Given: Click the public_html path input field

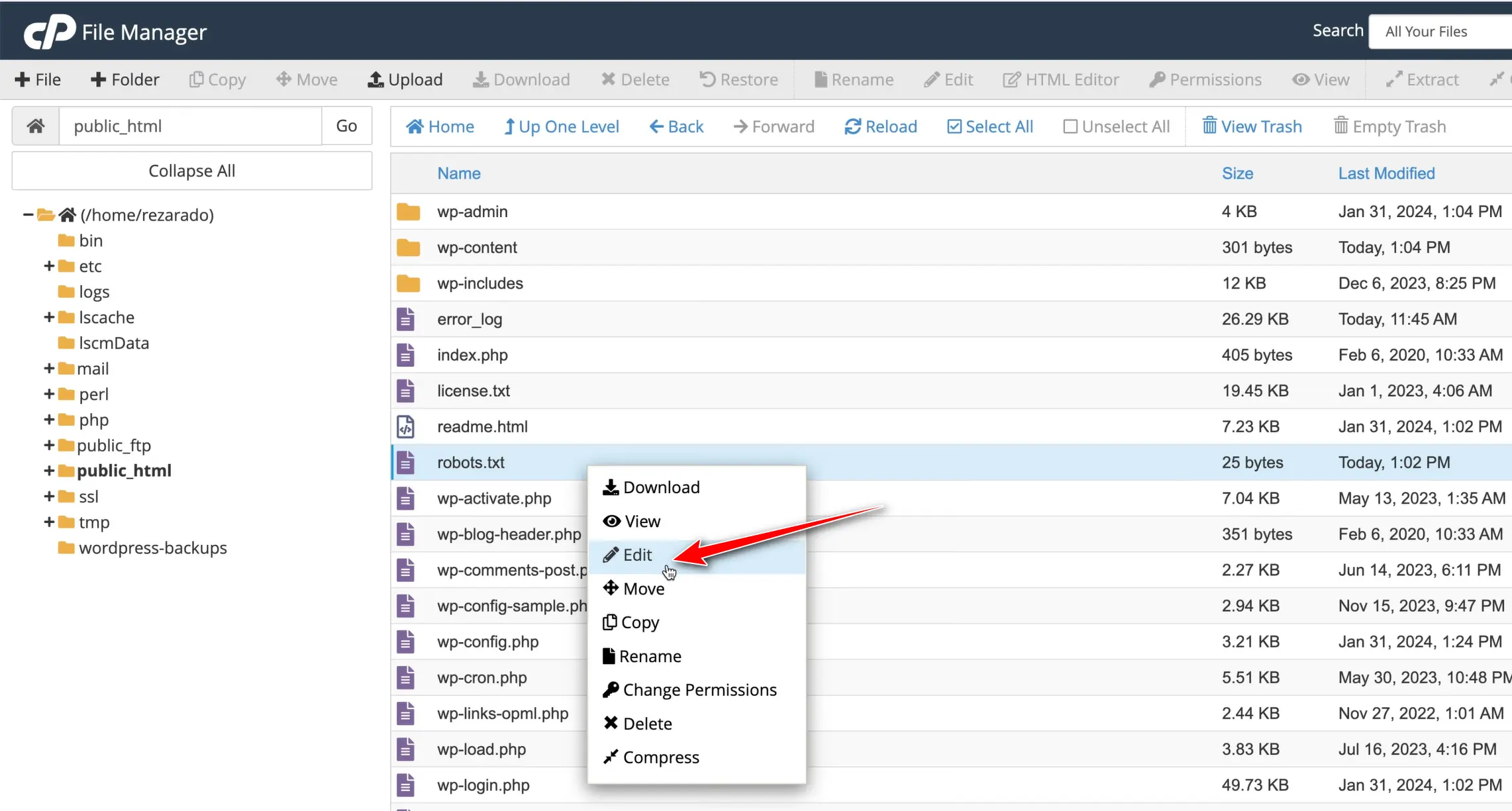Looking at the screenshot, I should (x=190, y=126).
